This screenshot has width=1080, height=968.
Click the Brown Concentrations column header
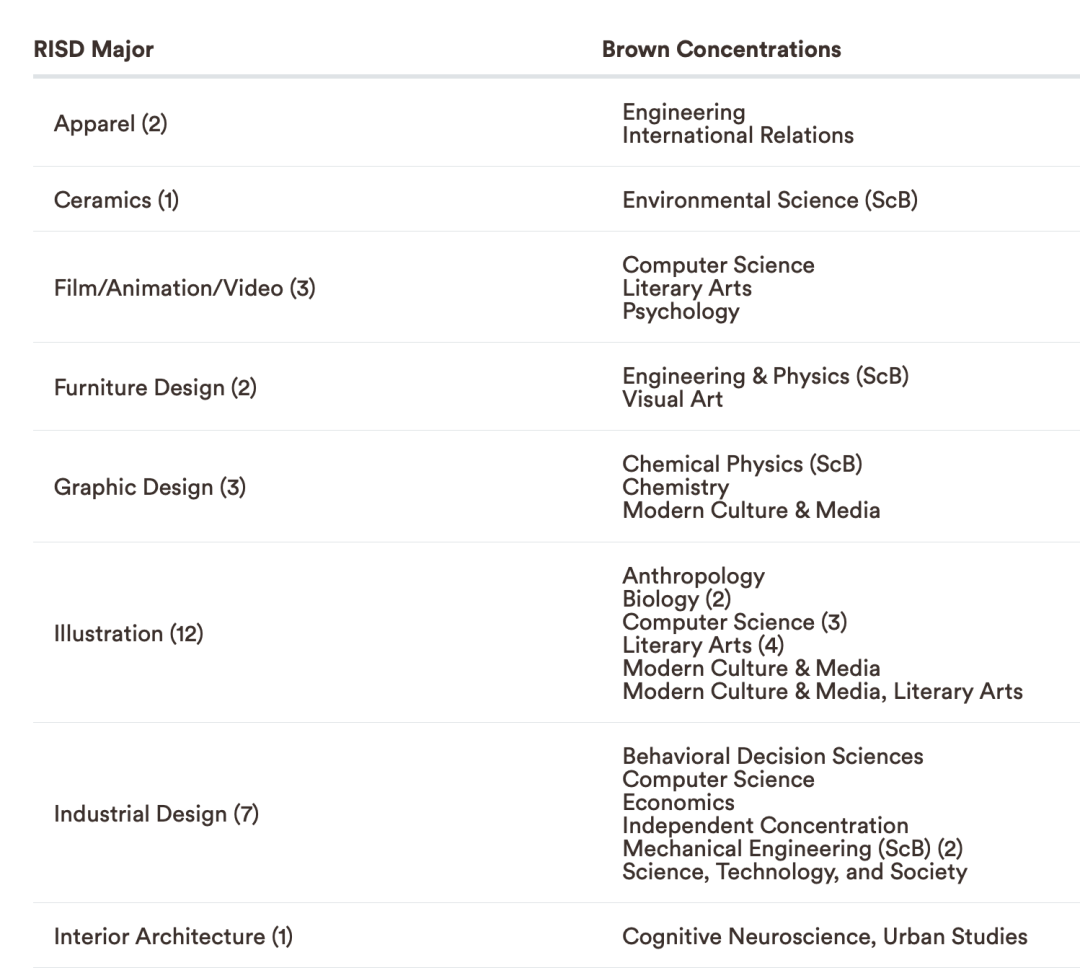pos(721,50)
